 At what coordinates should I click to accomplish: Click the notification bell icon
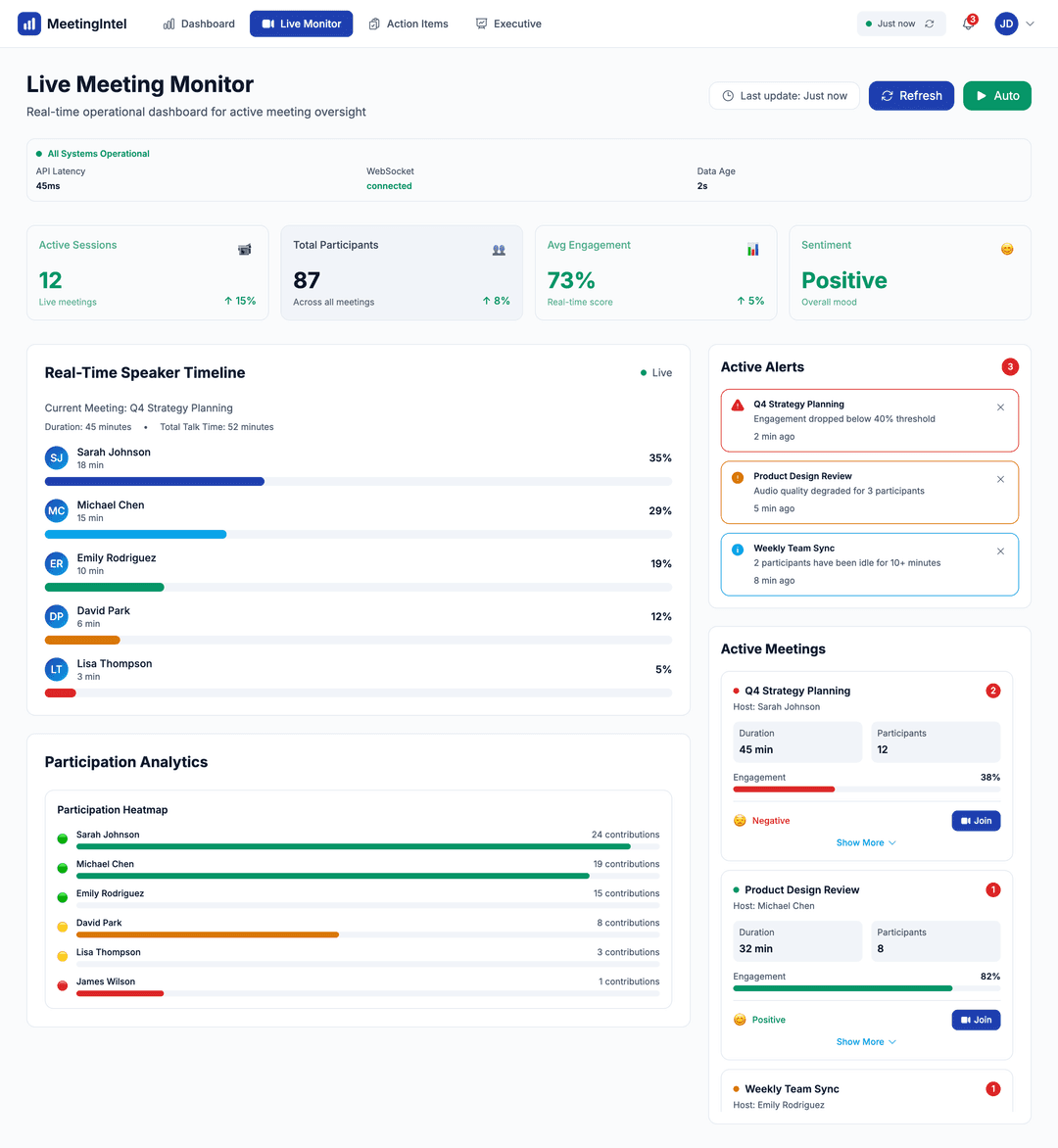(x=968, y=24)
